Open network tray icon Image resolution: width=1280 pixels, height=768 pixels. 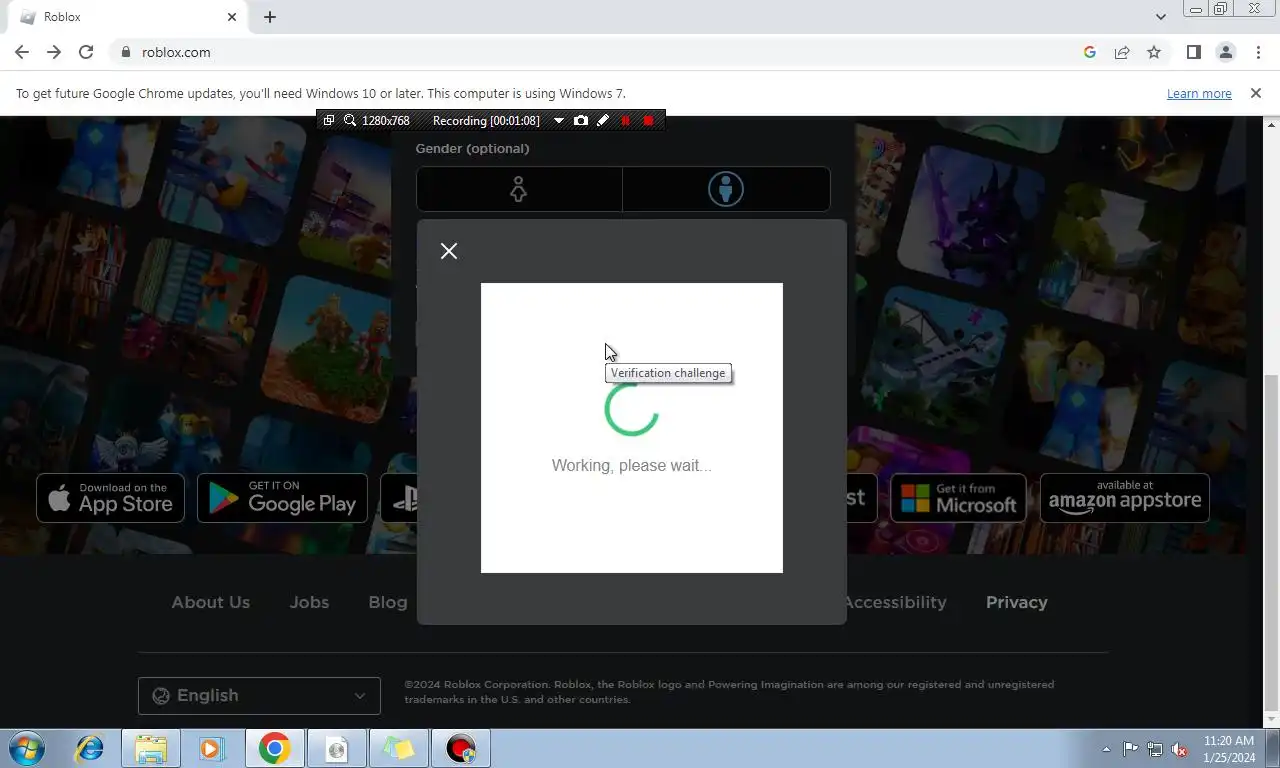1155,749
